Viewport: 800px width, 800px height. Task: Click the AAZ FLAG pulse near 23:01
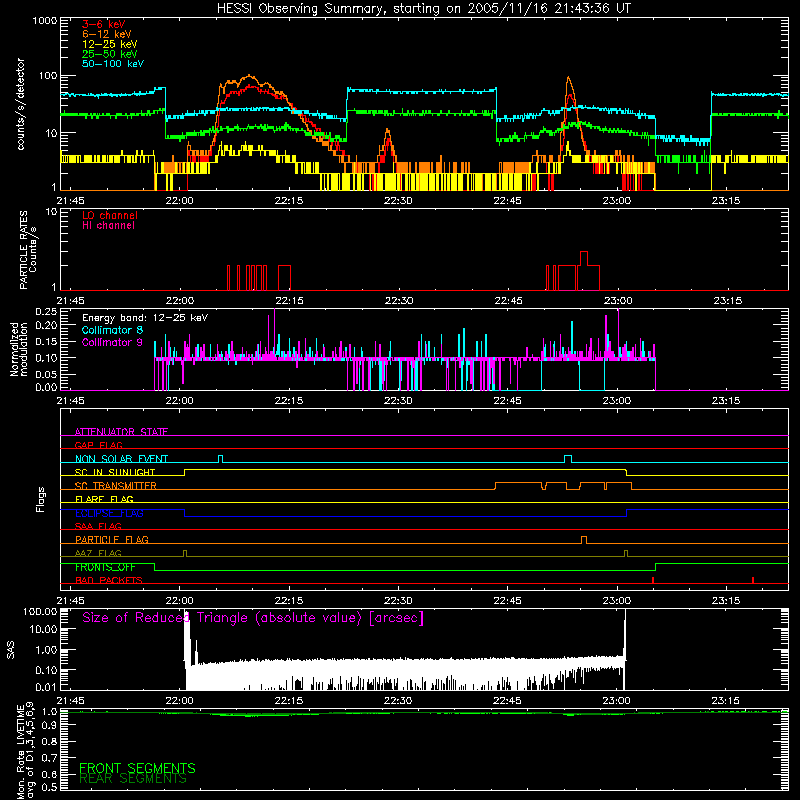[x=626, y=553]
